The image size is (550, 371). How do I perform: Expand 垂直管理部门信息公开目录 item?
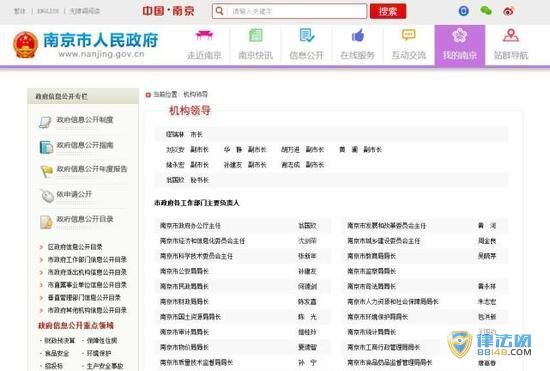[84, 297]
